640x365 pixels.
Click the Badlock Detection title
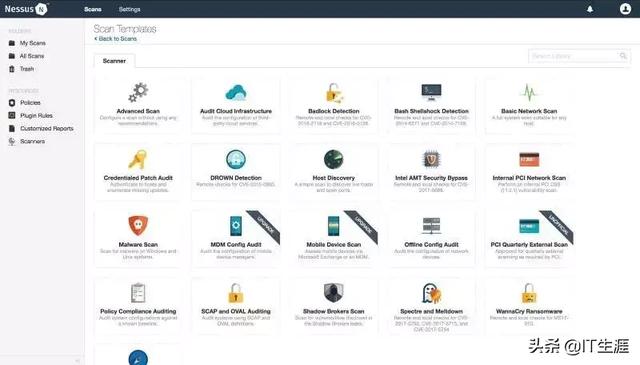pyautogui.click(x=333, y=111)
